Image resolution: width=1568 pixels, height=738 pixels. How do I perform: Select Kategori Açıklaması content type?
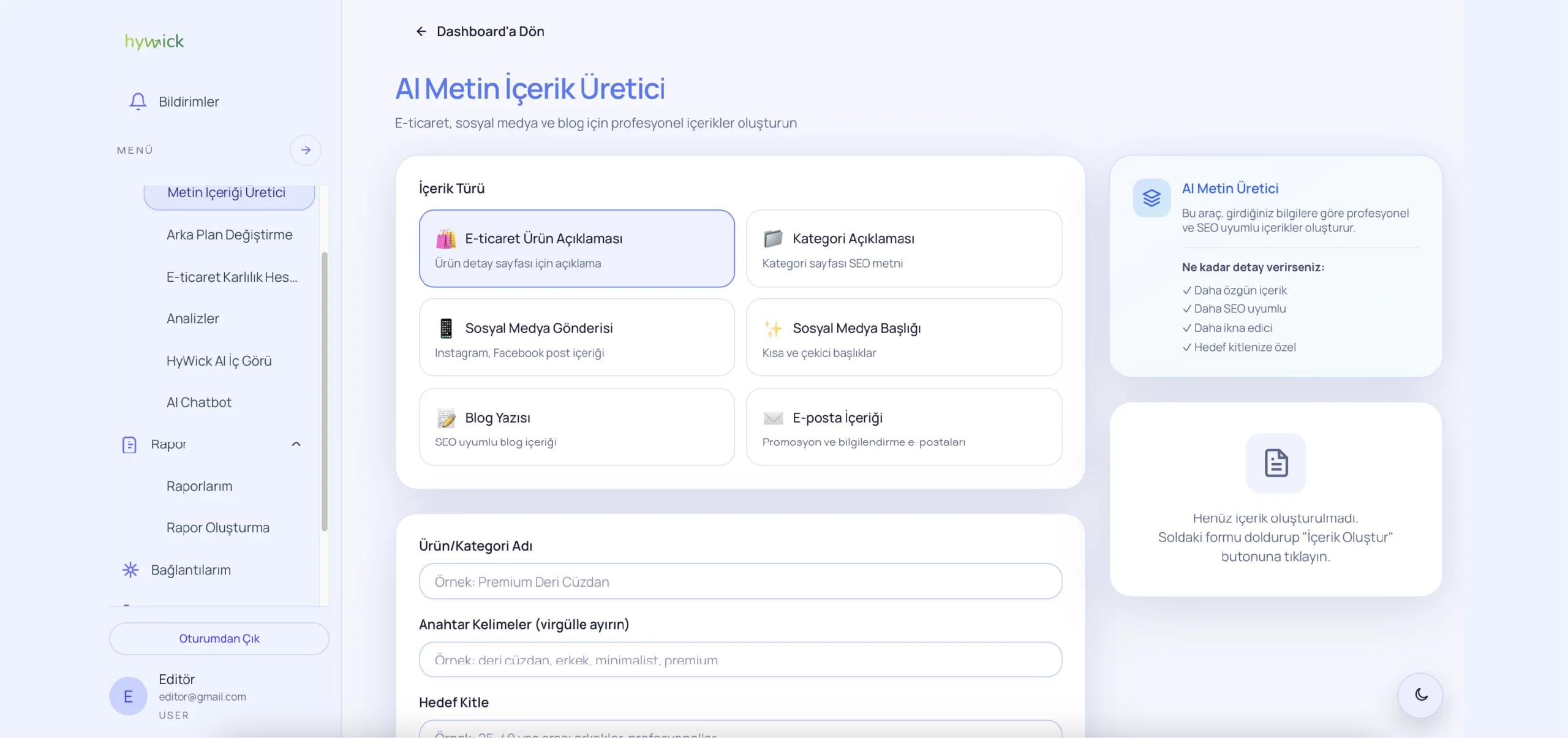point(903,249)
